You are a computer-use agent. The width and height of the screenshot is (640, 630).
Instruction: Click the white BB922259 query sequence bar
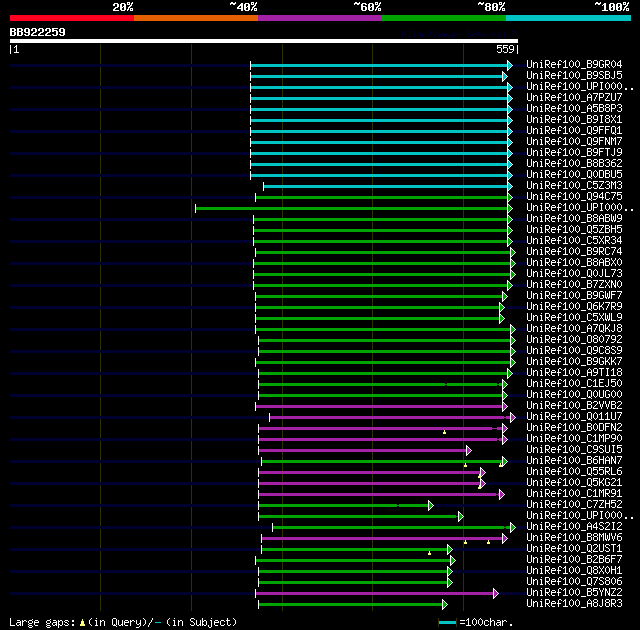click(x=264, y=41)
